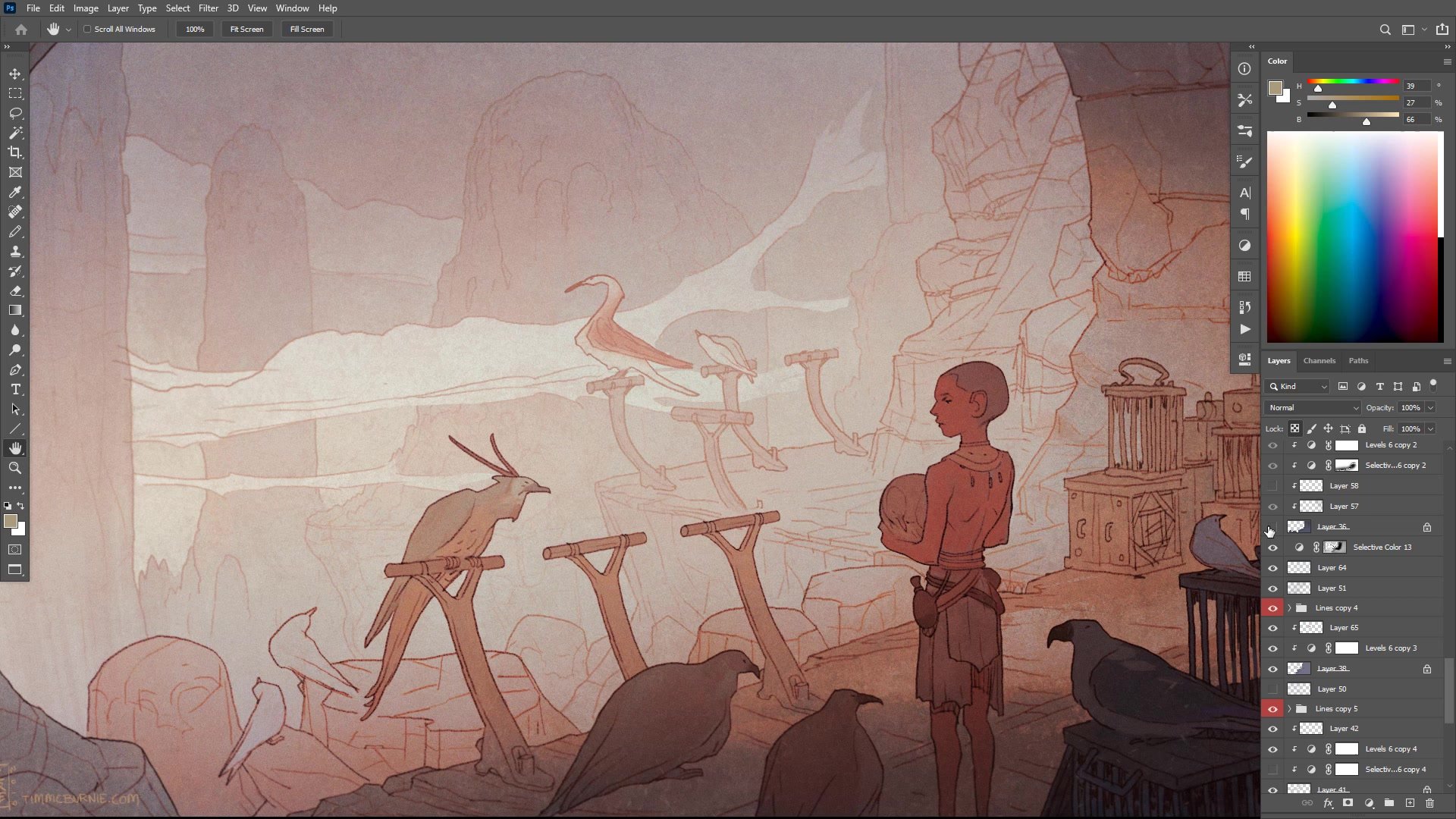Select the Zoom tool in the toolbar
The height and width of the screenshot is (819, 1456).
(x=15, y=468)
